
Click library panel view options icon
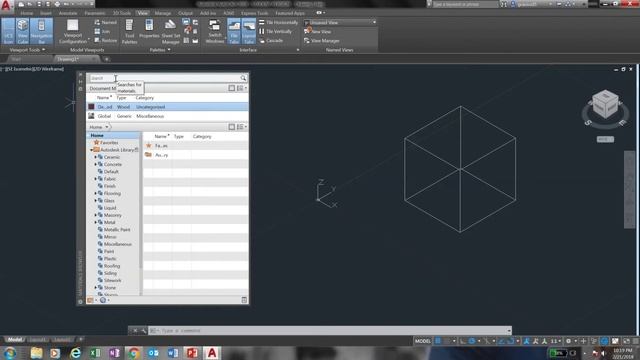pos(242,127)
